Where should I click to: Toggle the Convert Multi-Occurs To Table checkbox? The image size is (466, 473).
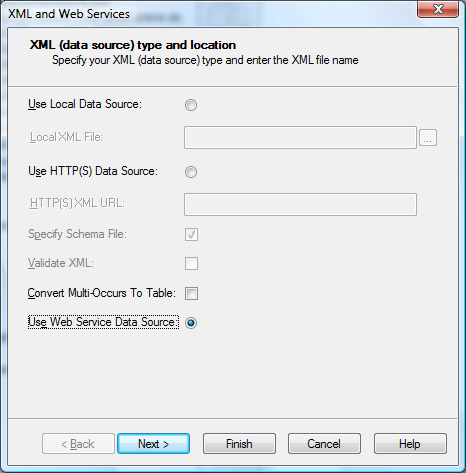click(191, 294)
